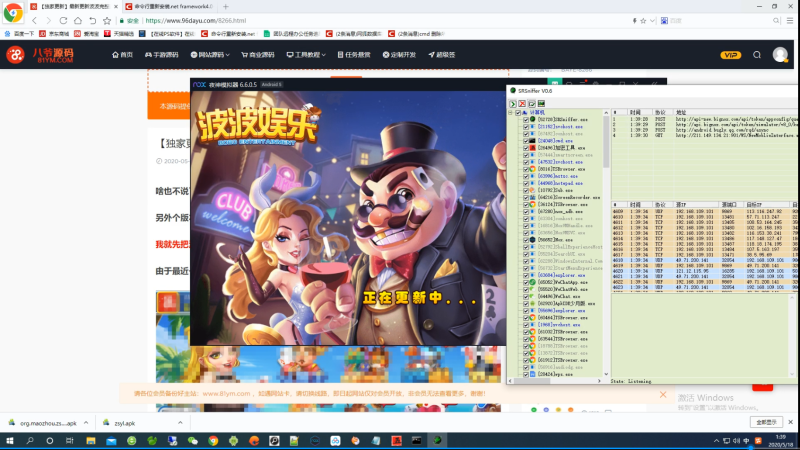Show hidden system tray icons chevron
Image resolution: width=800 pixels, height=450 pixels.
pyautogui.click(x=716, y=441)
